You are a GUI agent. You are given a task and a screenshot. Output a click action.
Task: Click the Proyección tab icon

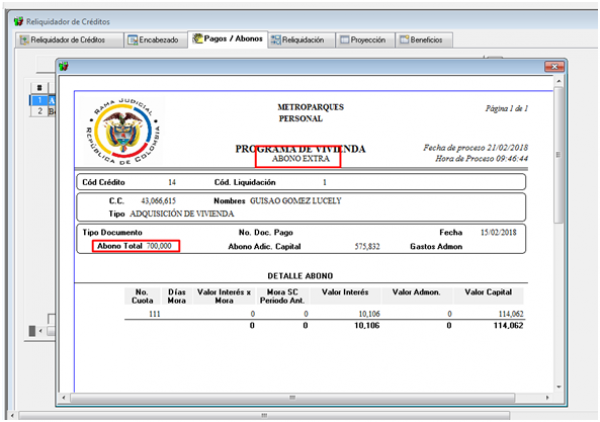[x=344, y=40]
